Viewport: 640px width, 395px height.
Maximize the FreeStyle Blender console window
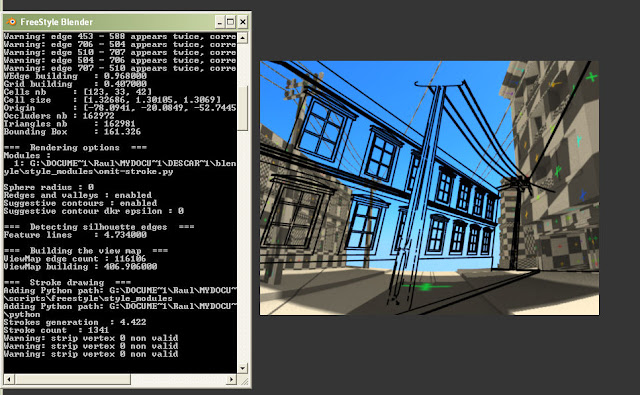230,22
